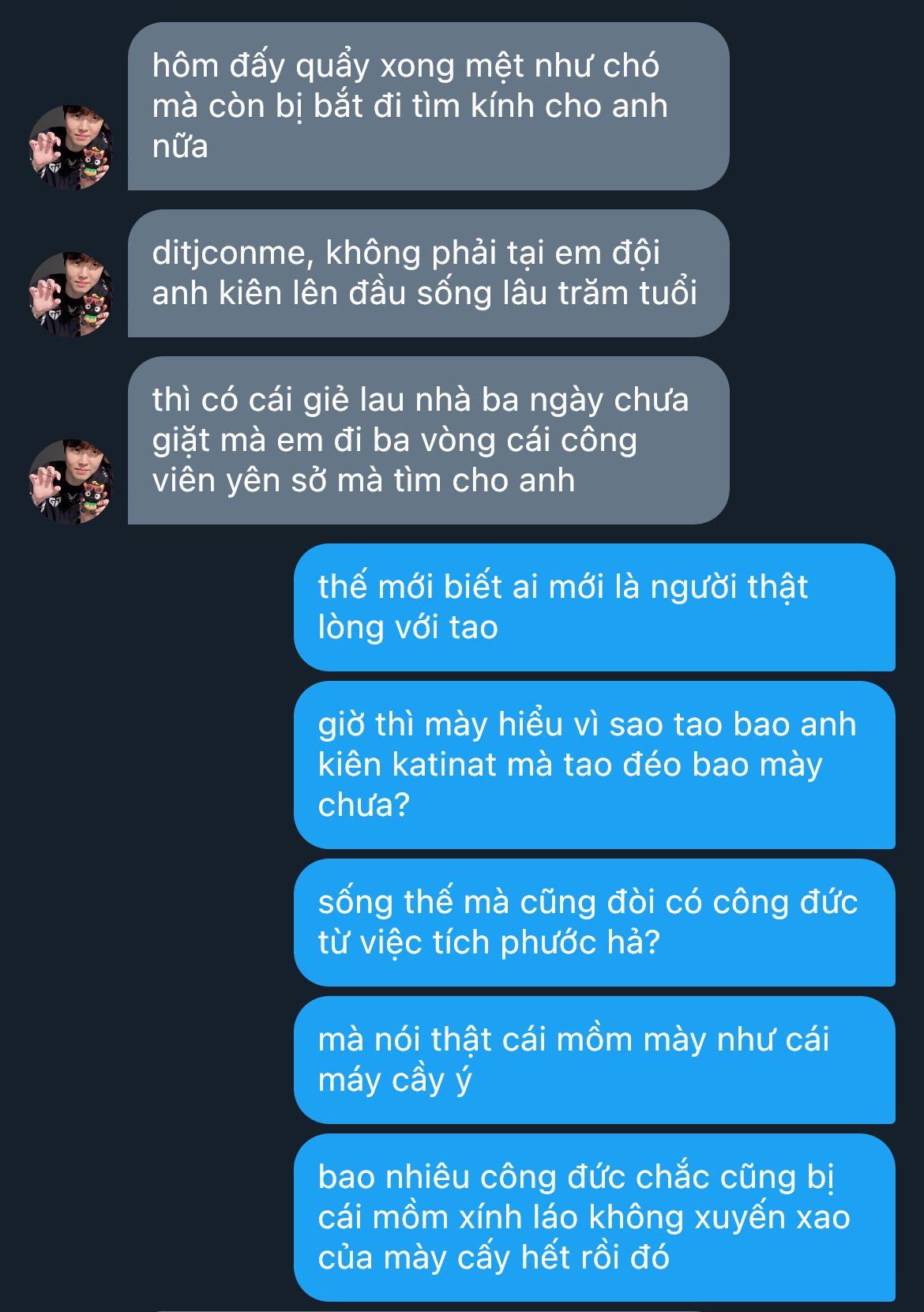
Task: Tap the 'thì có cái giẻ lau nhà' bubble
Action: click(428, 440)
